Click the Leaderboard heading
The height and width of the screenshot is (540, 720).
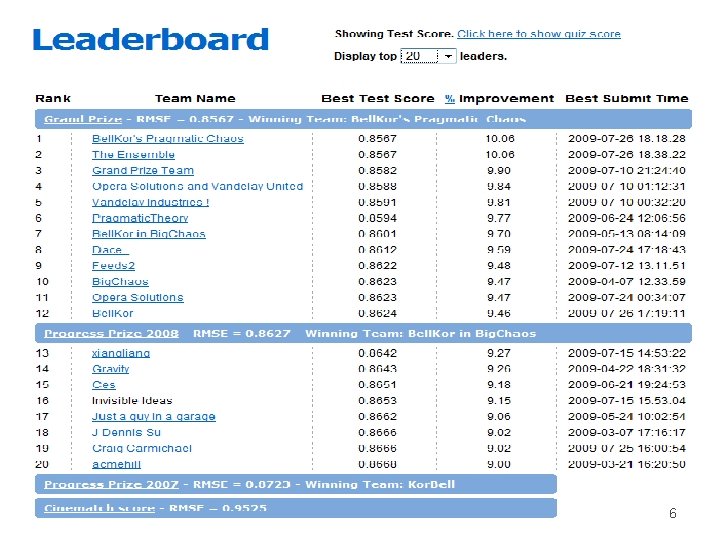pyautogui.click(x=151, y=39)
